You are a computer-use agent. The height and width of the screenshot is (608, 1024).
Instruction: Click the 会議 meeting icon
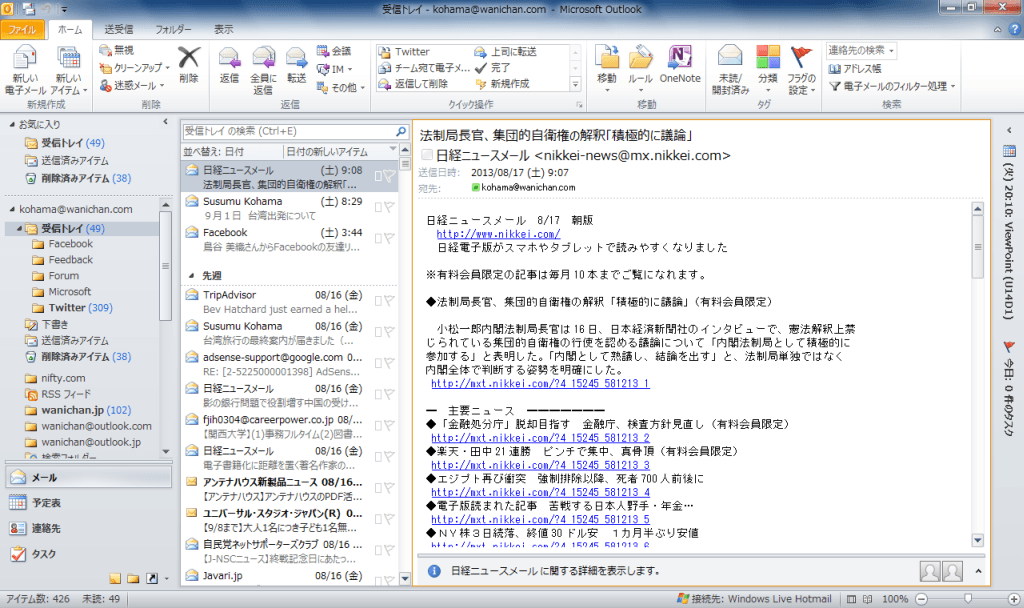[x=323, y=51]
